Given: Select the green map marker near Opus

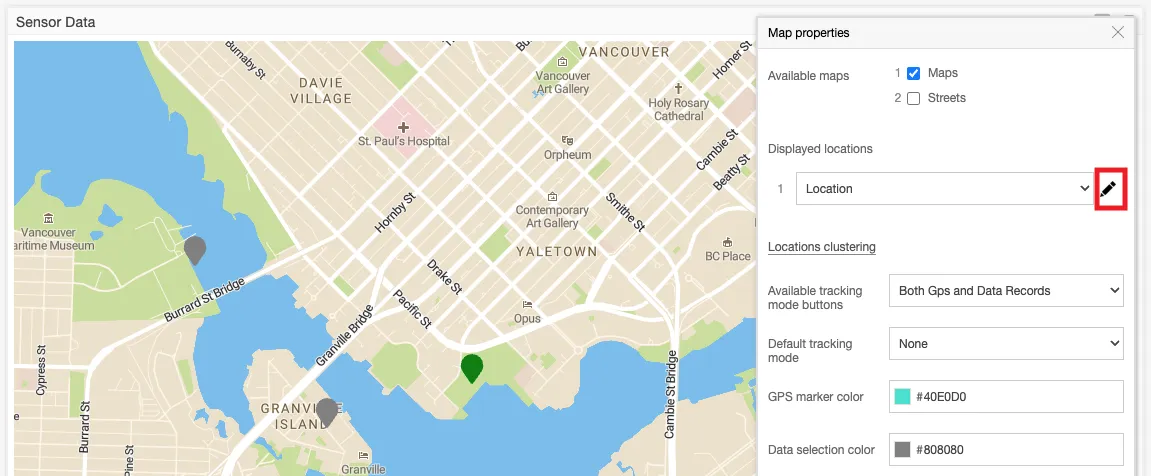Looking at the screenshot, I should pos(472,367).
